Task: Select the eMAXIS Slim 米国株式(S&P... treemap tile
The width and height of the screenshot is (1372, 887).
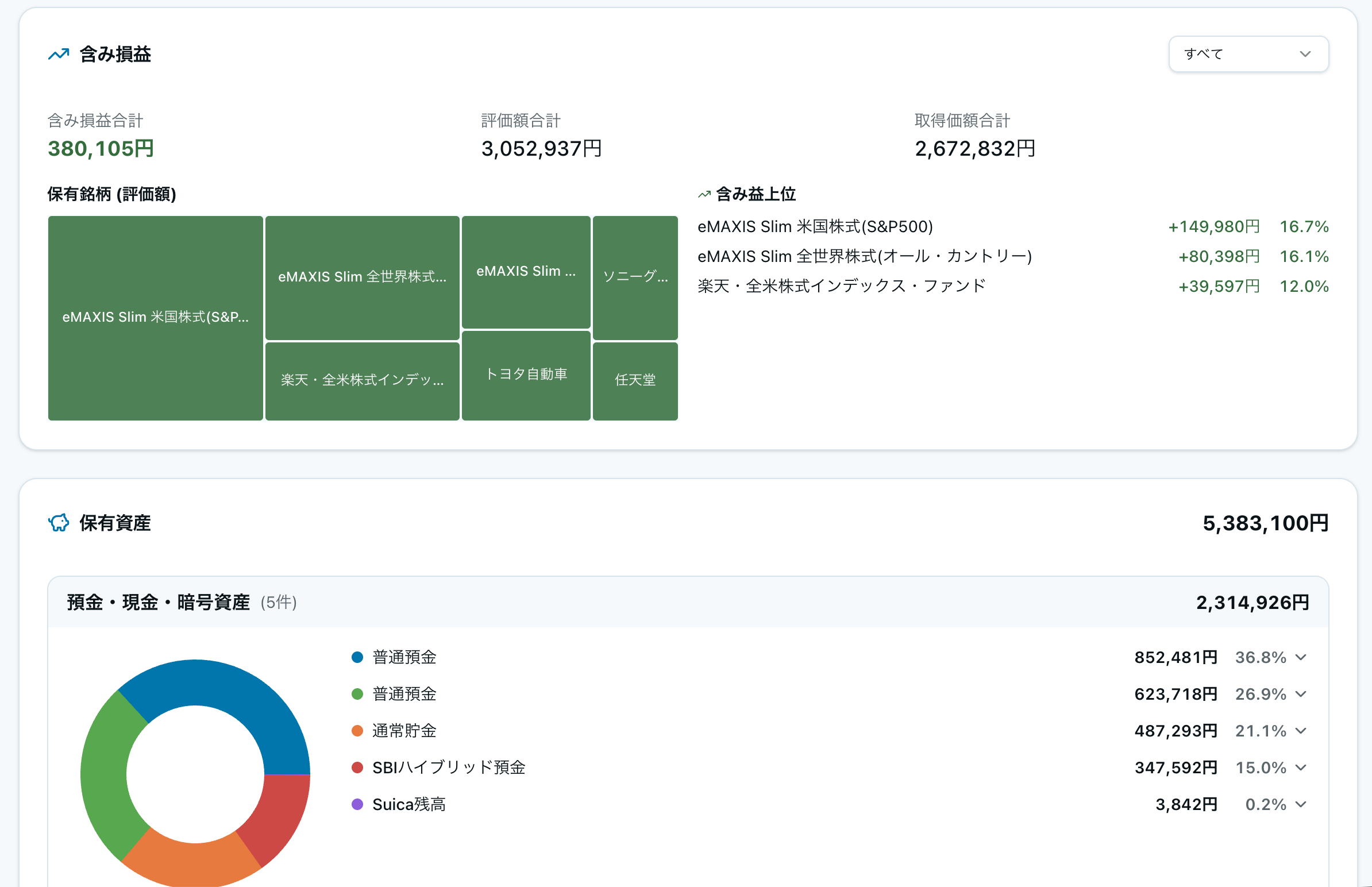Action: pyautogui.click(x=156, y=318)
